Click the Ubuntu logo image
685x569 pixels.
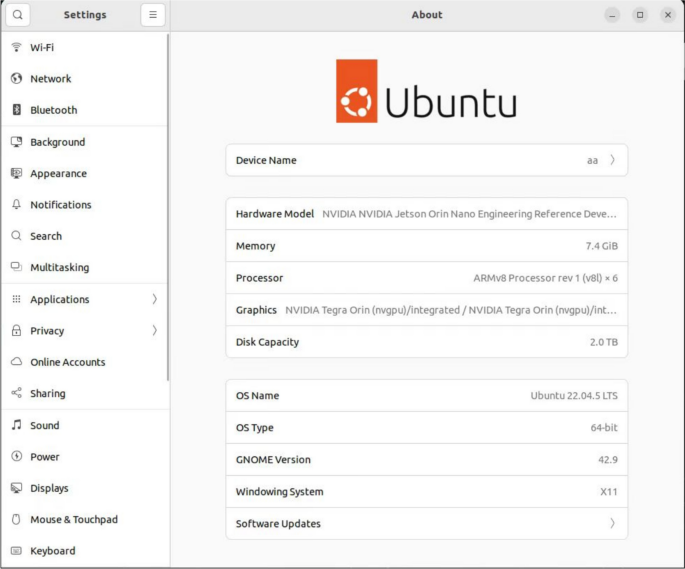coord(427,91)
